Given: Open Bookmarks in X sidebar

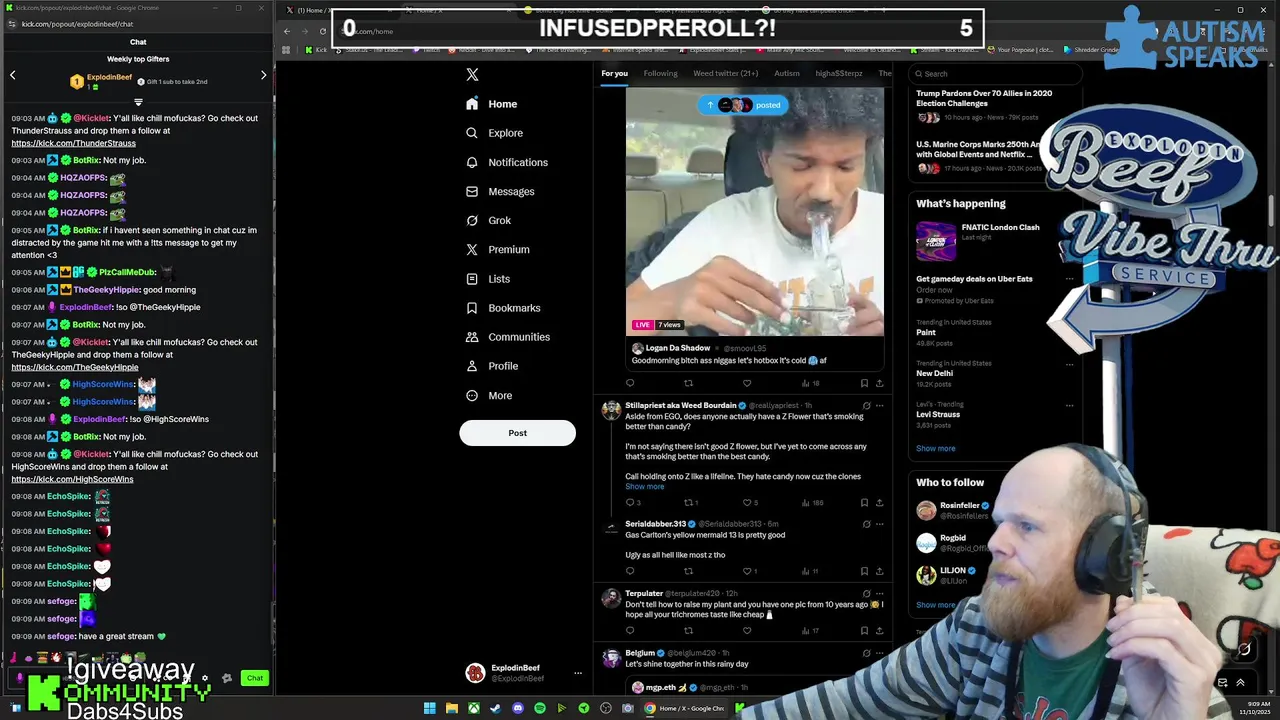Looking at the screenshot, I should [x=503, y=308].
